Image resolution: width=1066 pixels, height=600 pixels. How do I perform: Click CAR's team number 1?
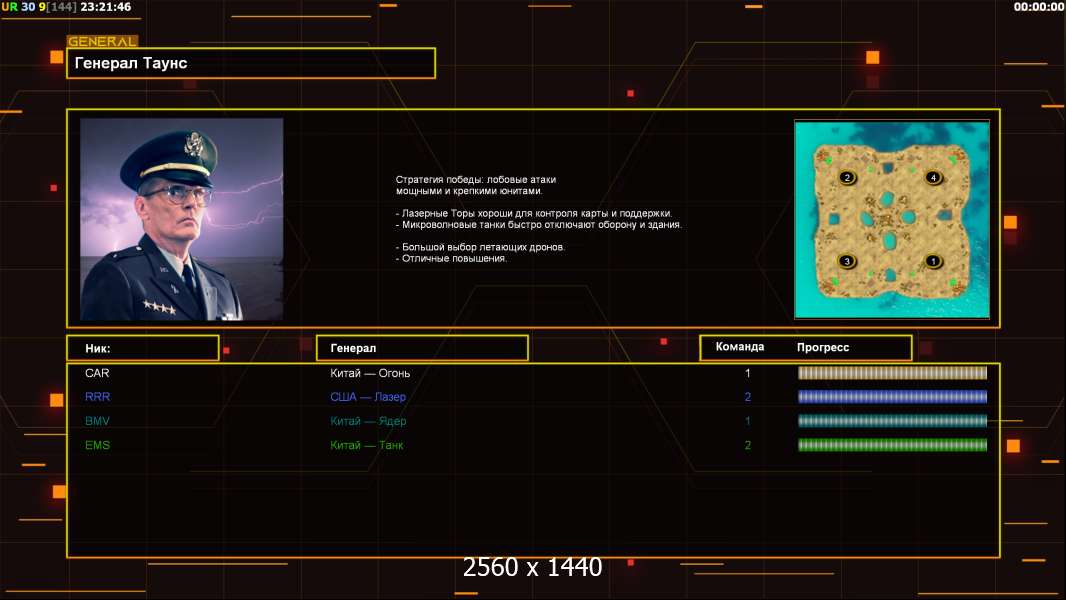748,373
